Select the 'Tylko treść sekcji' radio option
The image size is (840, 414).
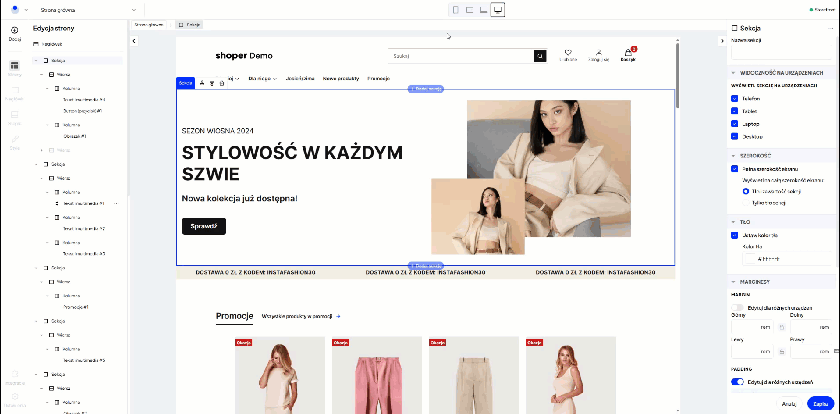coord(746,202)
